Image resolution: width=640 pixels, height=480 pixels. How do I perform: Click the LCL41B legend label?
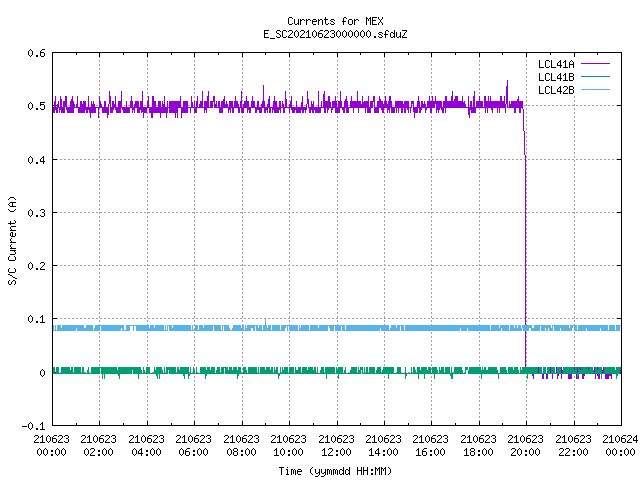pyautogui.click(x=556, y=77)
